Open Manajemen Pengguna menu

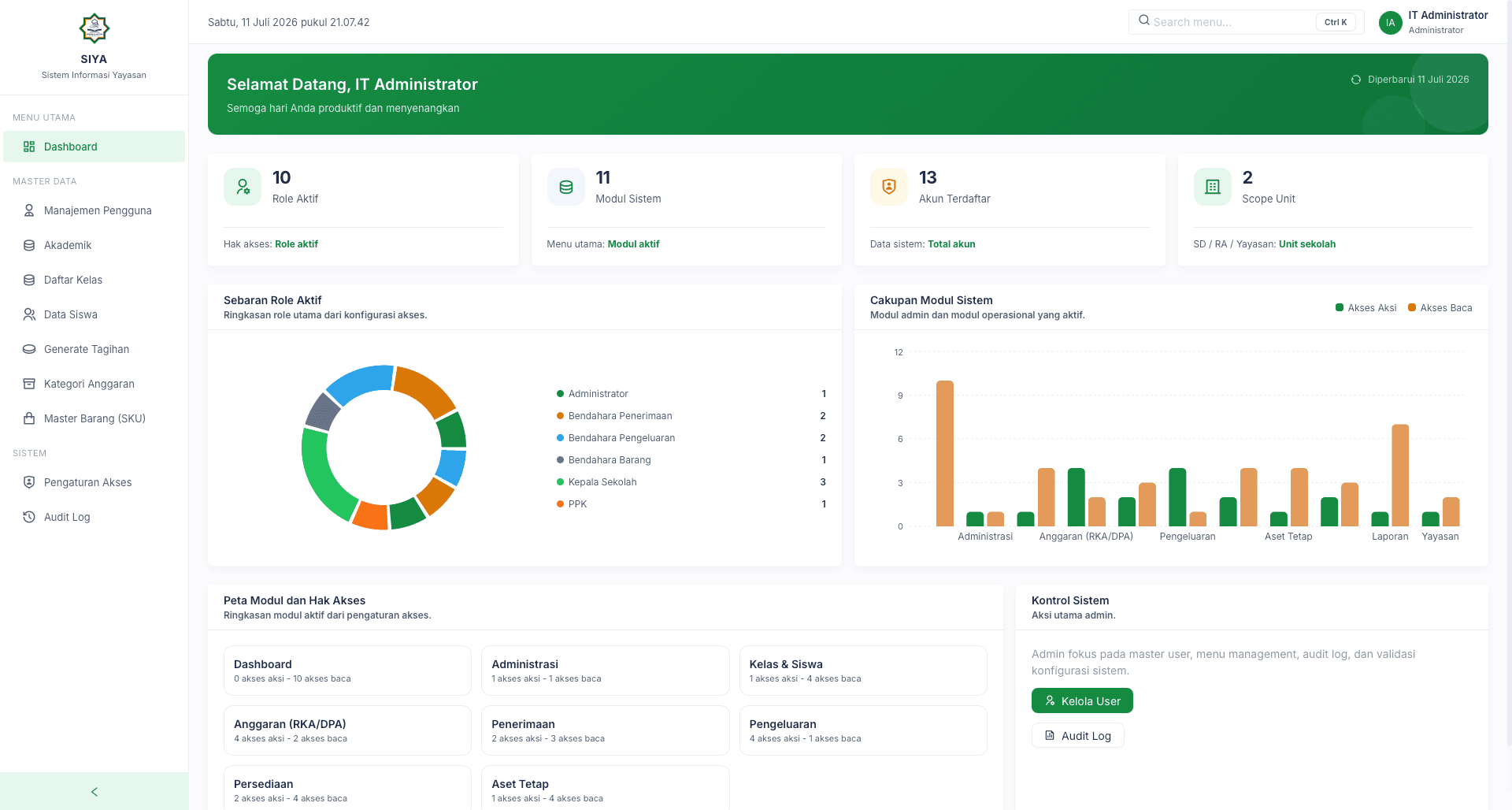point(94,210)
